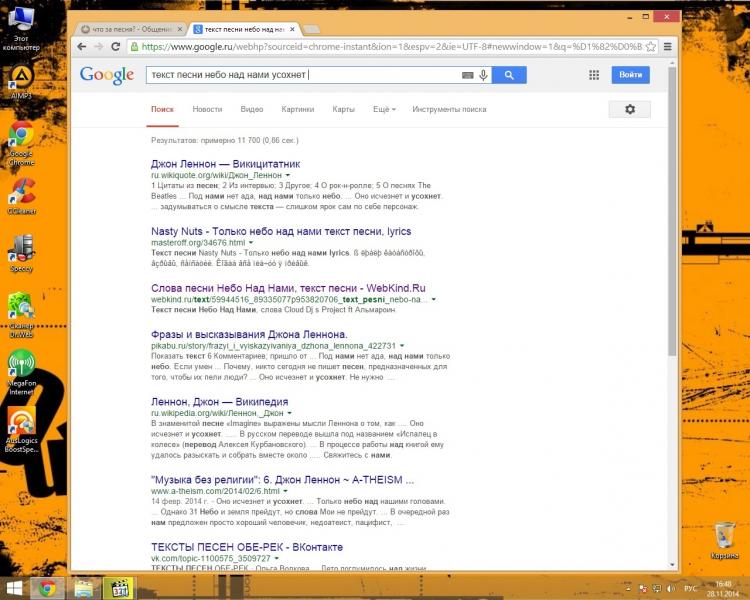Close the 'что за песня?' tab

tap(180, 29)
